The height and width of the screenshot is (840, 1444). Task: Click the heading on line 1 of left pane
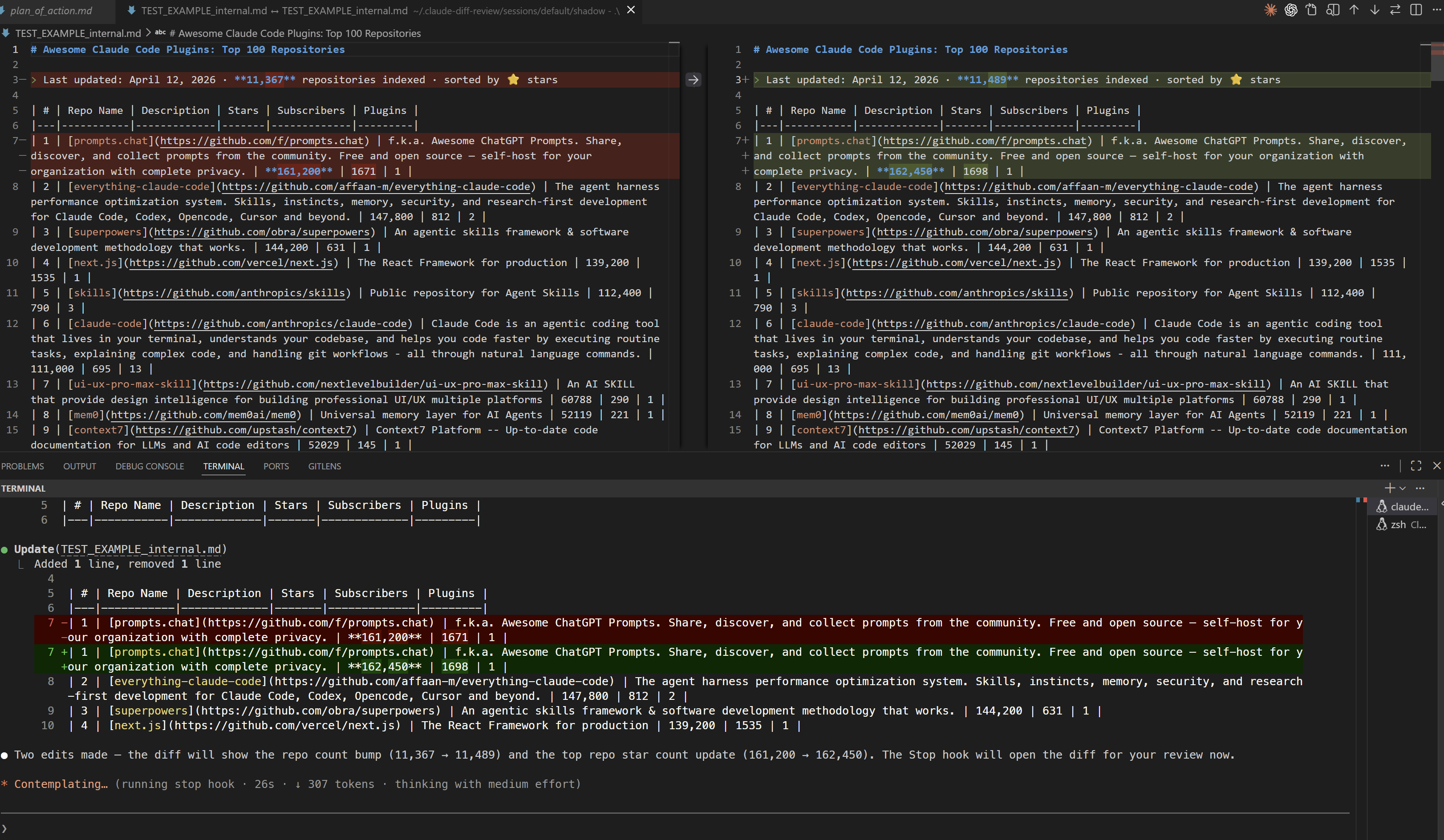188,49
